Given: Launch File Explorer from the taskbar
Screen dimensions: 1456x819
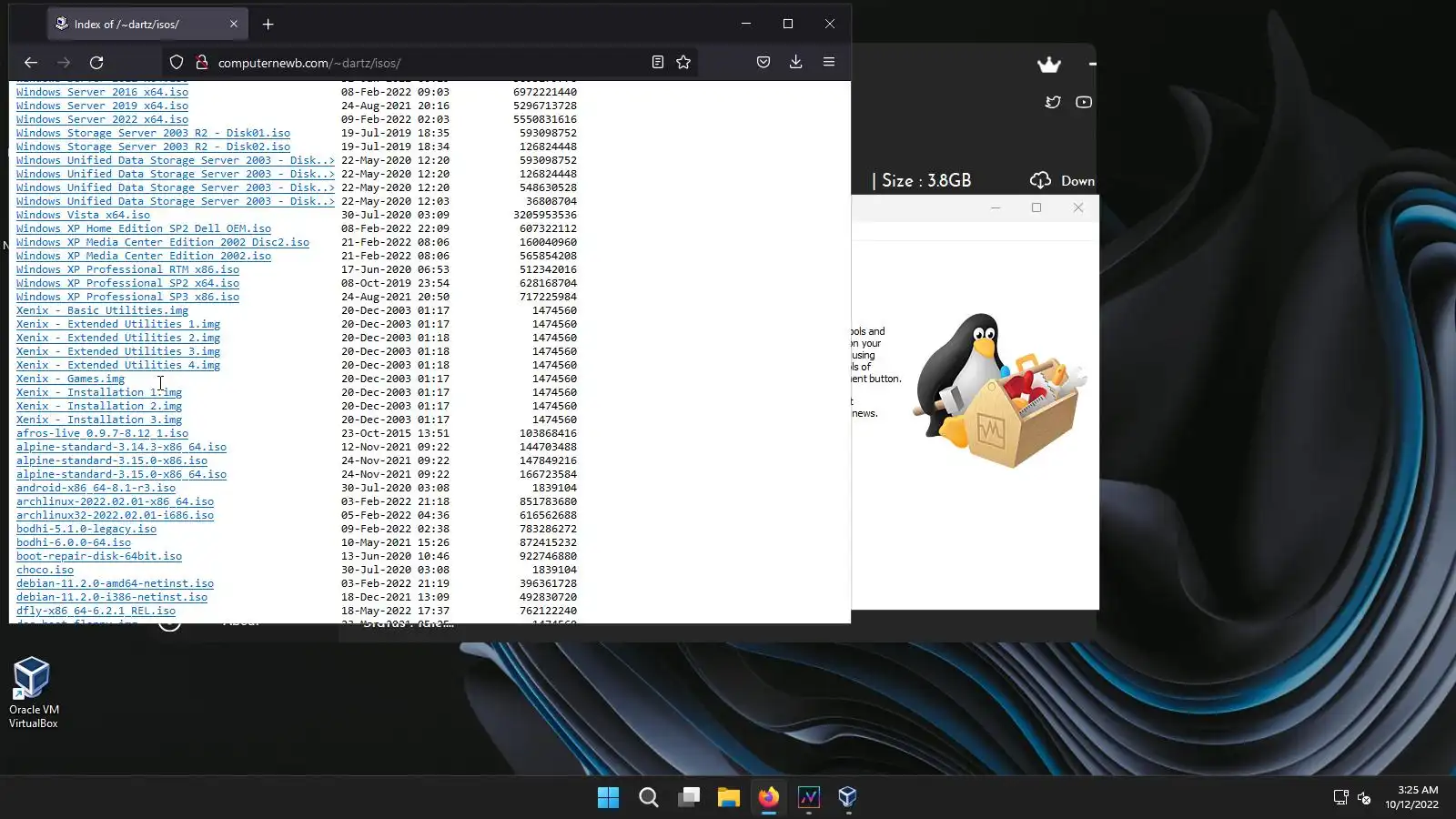Looking at the screenshot, I should tap(729, 798).
